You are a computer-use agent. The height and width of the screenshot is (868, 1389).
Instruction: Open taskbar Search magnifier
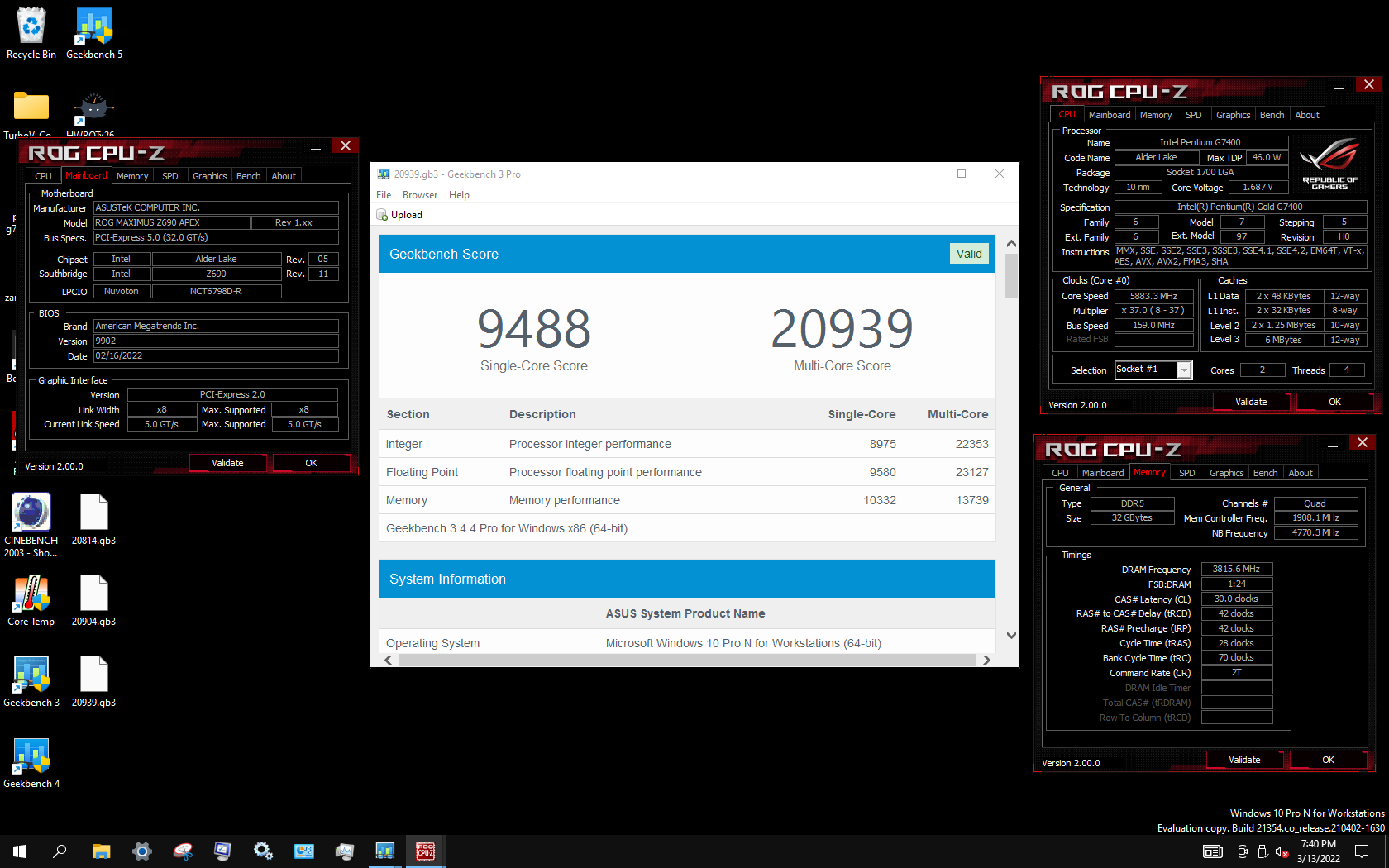click(x=60, y=851)
